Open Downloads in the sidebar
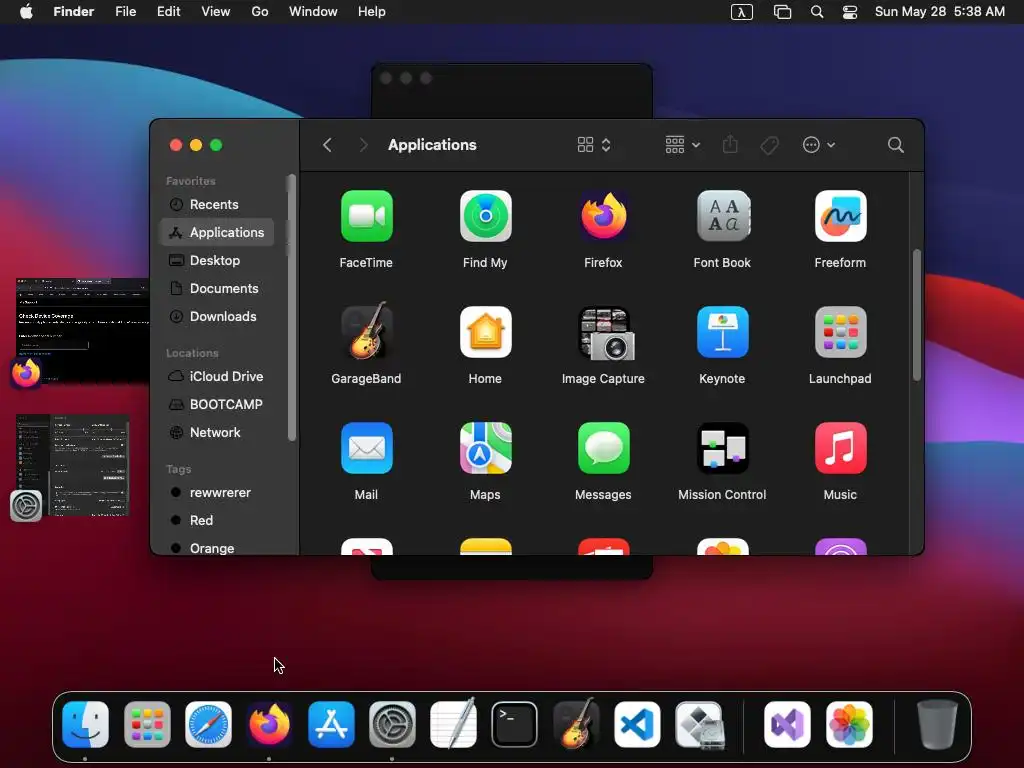1024x768 pixels. [217, 317]
